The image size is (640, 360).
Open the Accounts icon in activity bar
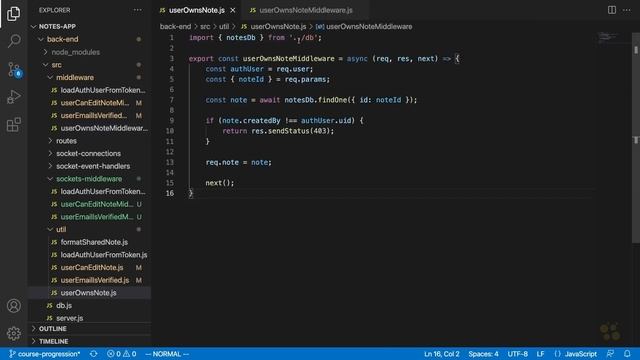pos(13,306)
